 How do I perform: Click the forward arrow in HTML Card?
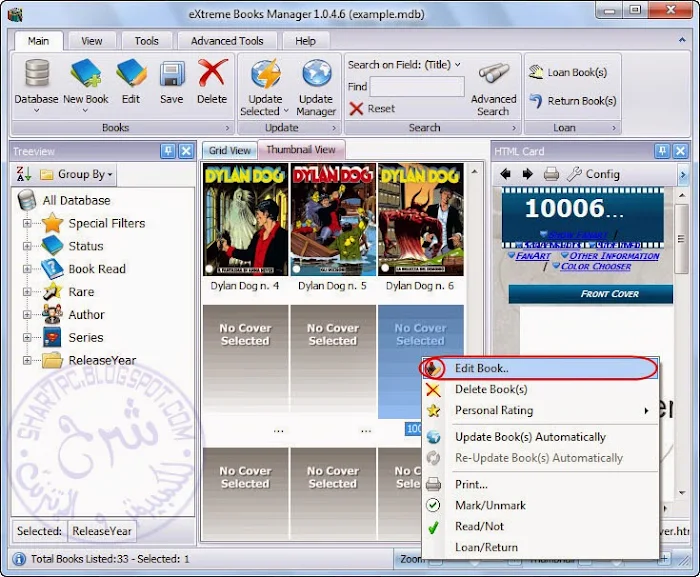pos(528,174)
